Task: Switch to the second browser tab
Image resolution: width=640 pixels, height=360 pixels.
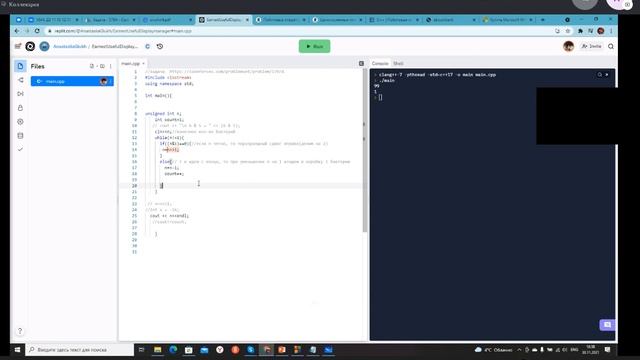Action: 53,20
